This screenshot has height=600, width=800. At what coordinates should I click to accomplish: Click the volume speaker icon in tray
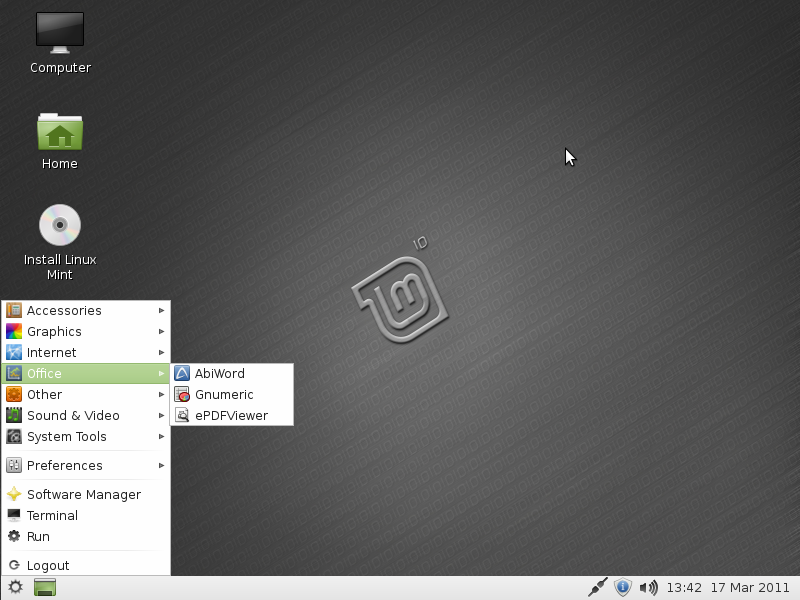coord(648,587)
